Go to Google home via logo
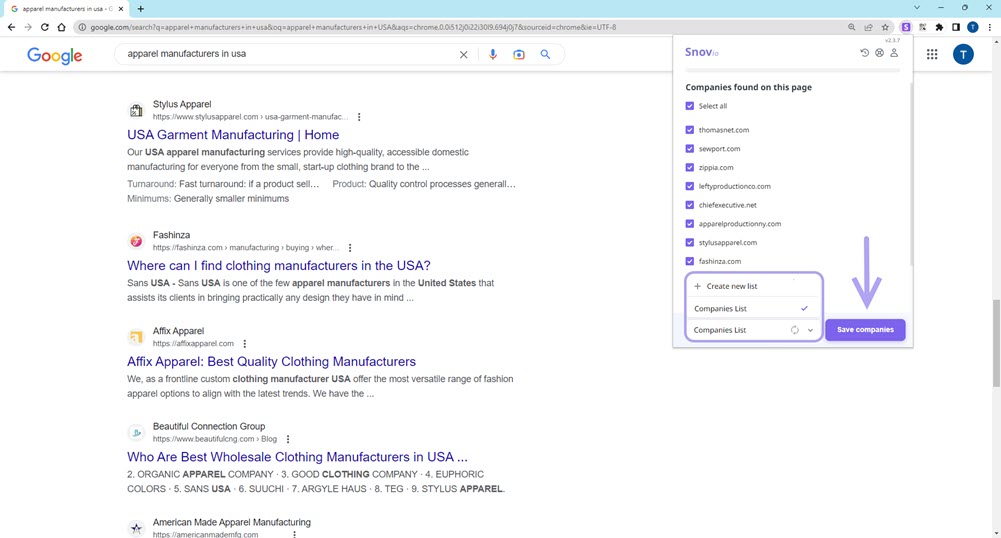Viewport: 1001px width, 538px height. coord(55,56)
